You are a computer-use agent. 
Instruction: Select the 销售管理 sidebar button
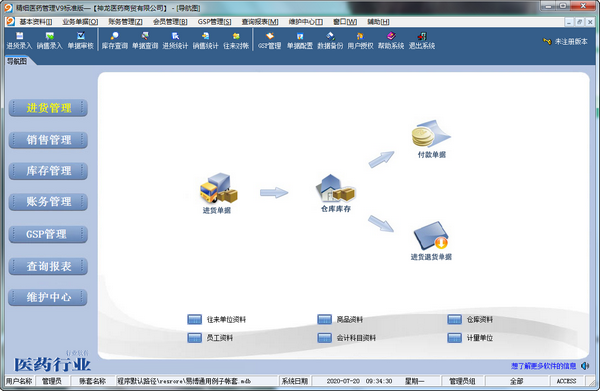pos(48,140)
